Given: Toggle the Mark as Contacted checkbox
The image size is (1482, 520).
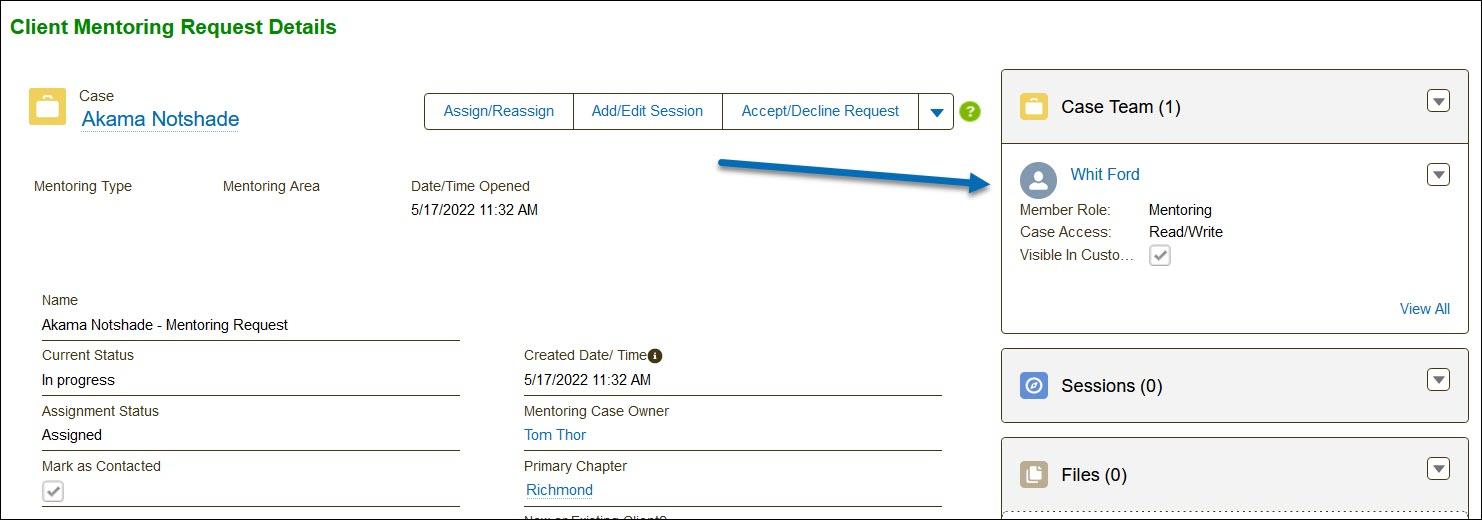Looking at the screenshot, I should point(53,491).
